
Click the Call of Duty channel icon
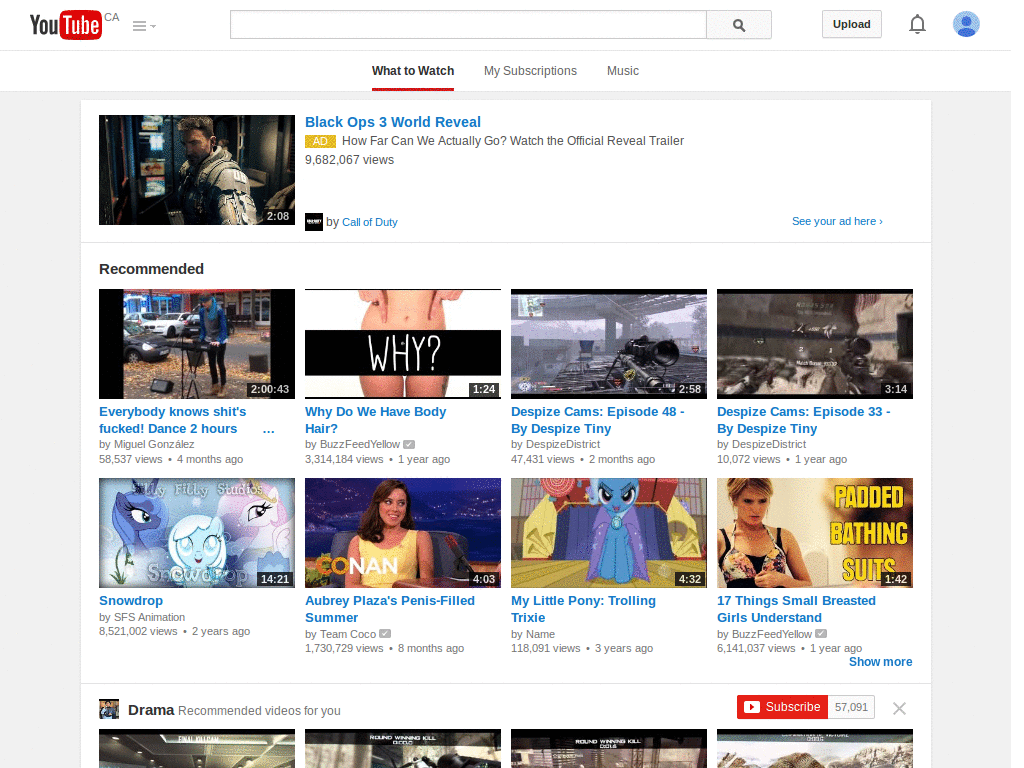pyautogui.click(x=313, y=222)
